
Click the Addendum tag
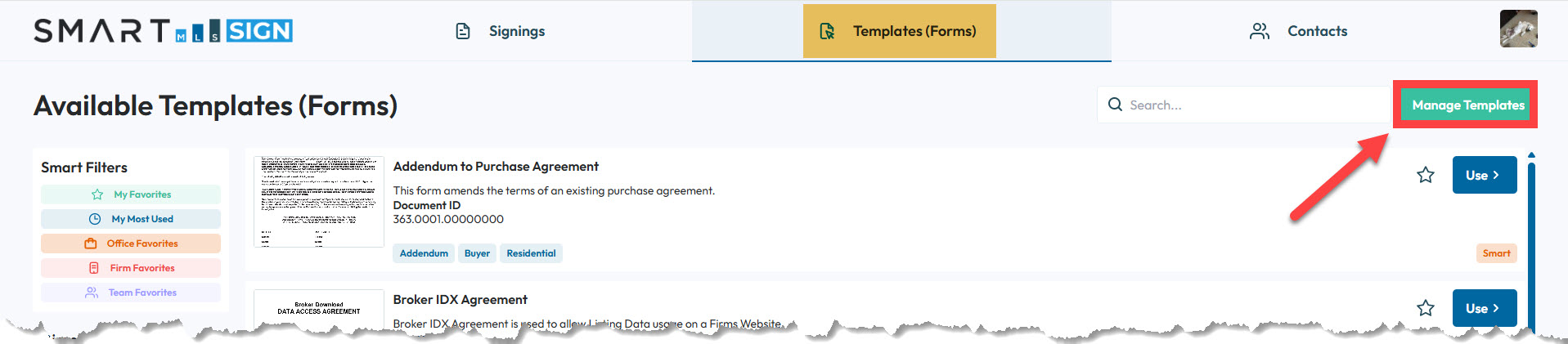[424, 253]
